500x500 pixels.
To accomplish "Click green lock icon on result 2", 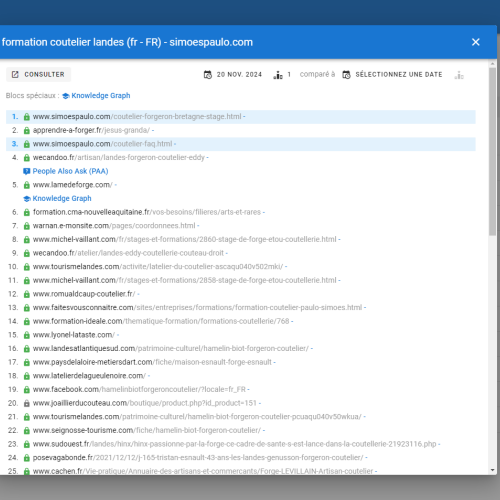I will coord(27,131).
